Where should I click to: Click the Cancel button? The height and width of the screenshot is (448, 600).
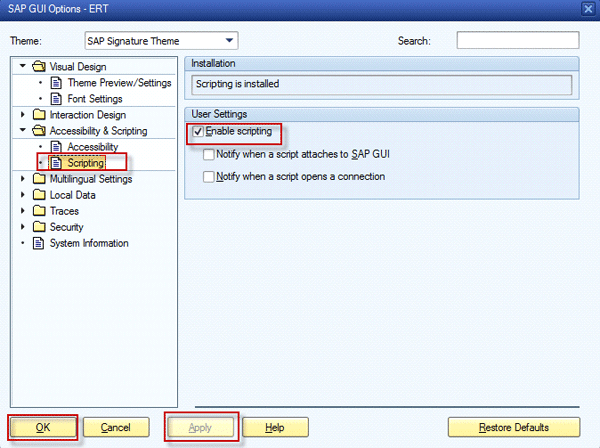tap(116, 427)
